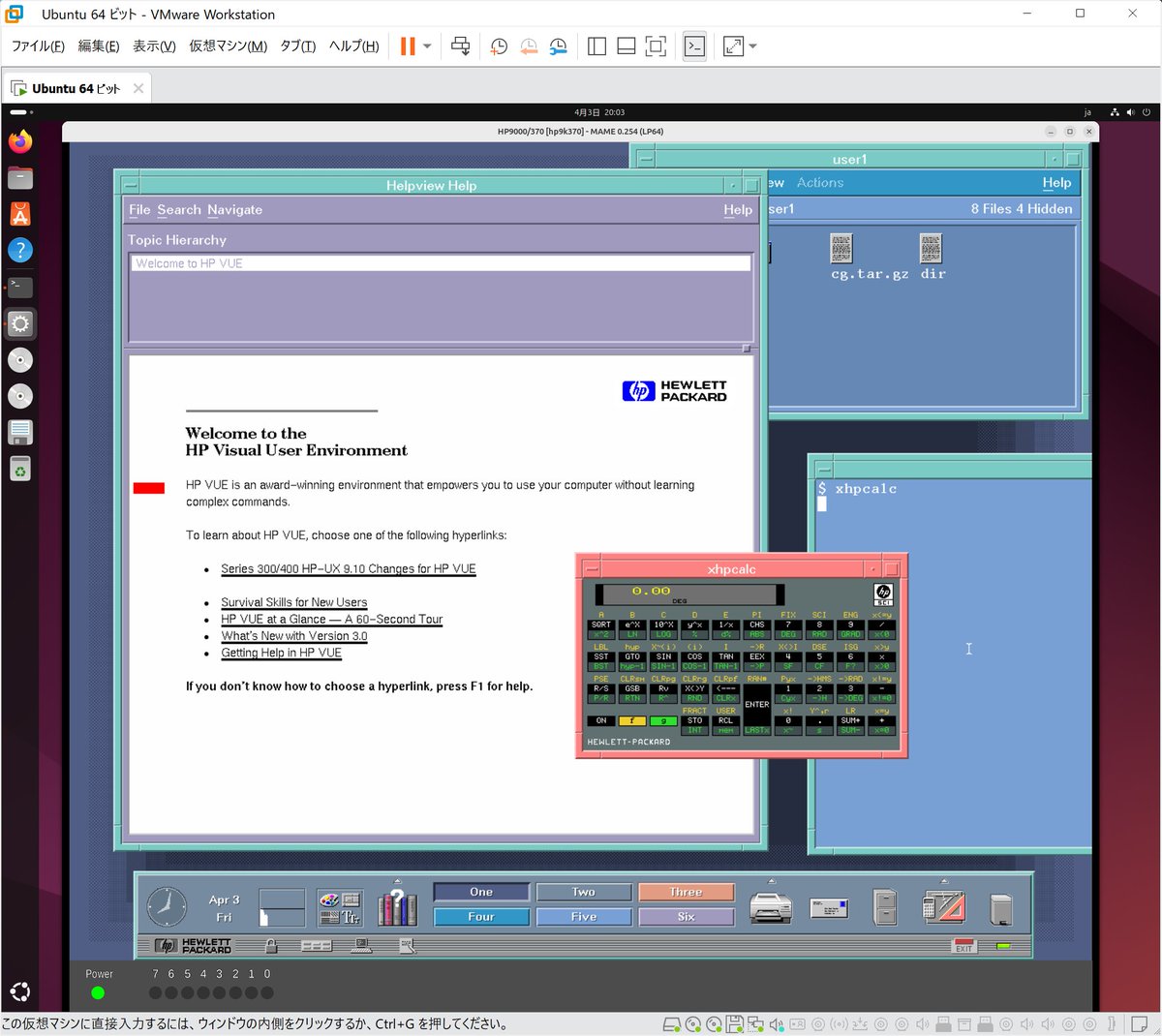Screen dimensions: 1162x1036
Task: Click the printer icon on the front panel
Action: click(x=771, y=908)
